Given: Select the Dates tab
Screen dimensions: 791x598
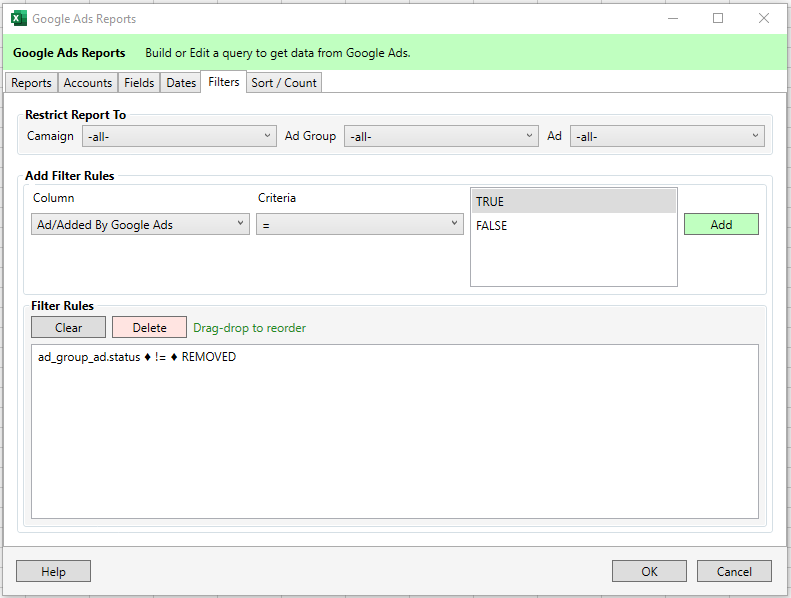Looking at the screenshot, I should (181, 83).
